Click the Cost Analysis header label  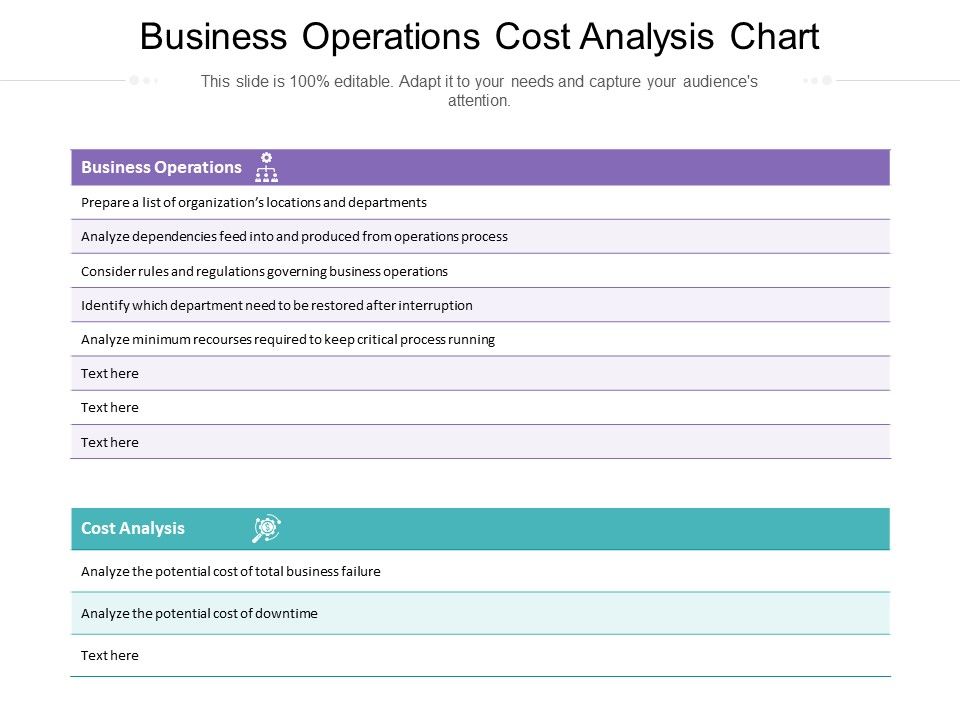tap(133, 528)
